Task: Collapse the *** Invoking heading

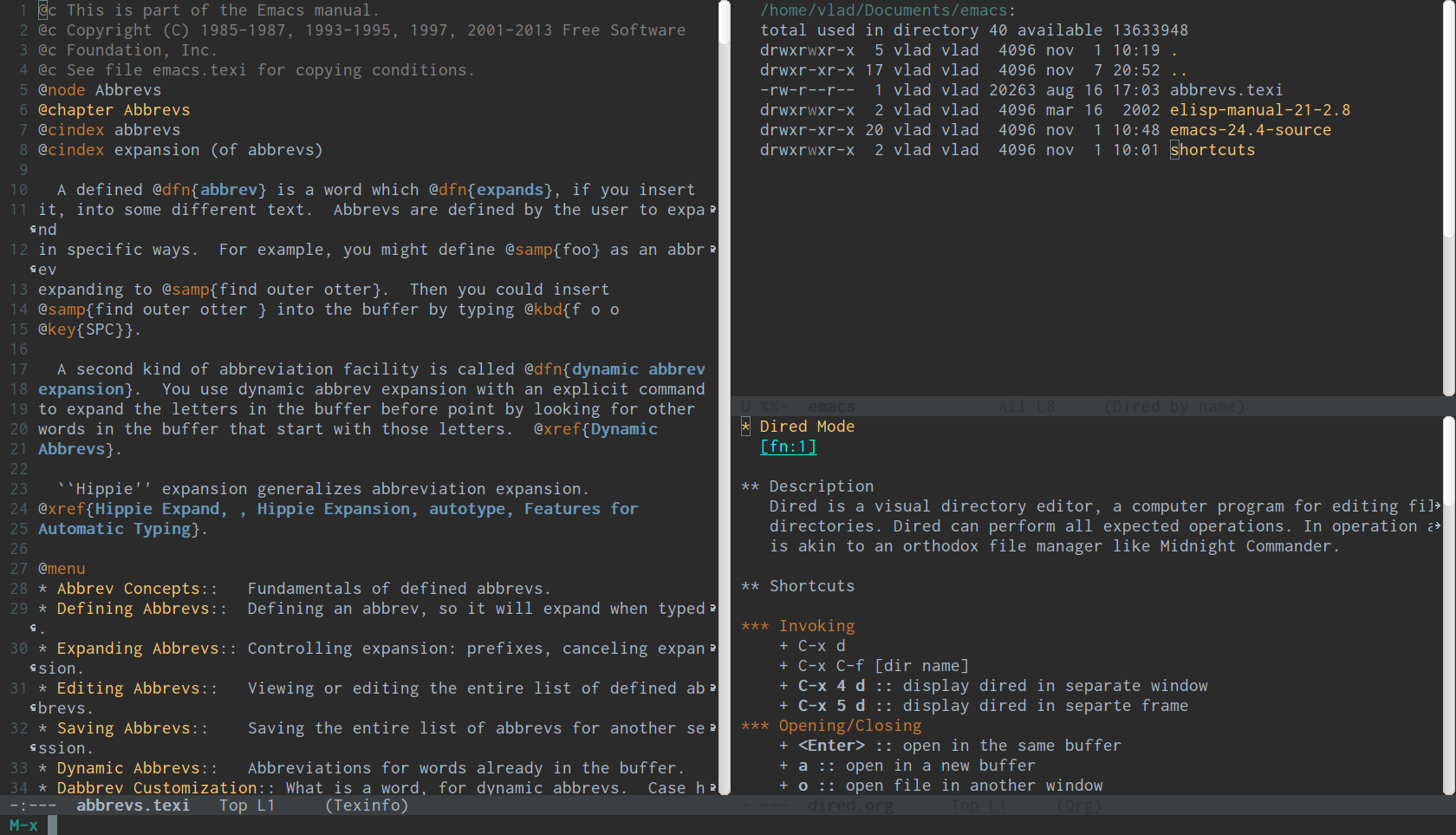Action: pyautogui.click(x=798, y=626)
